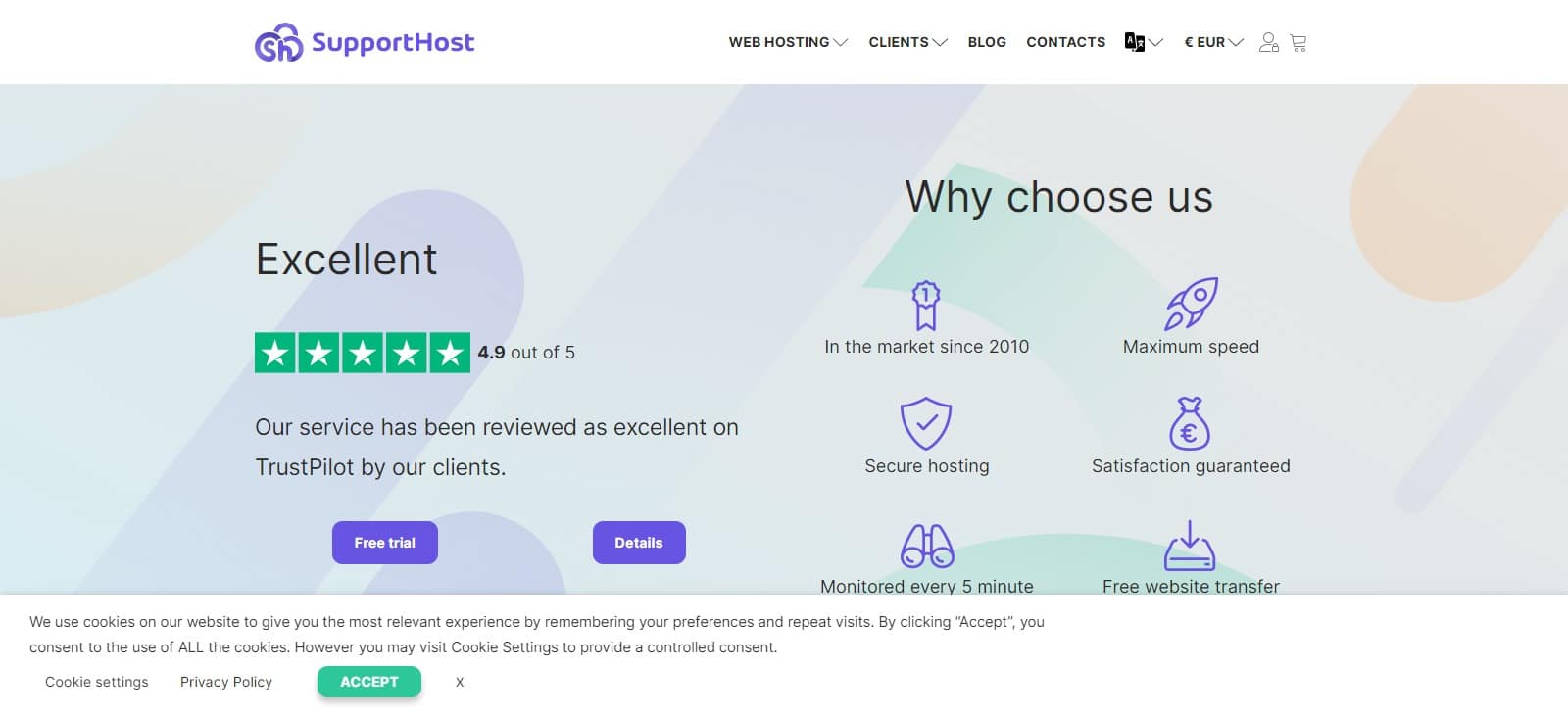1568x717 pixels.
Task: Dismiss the cookie banner with X
Action: click(x=460, y=682)
